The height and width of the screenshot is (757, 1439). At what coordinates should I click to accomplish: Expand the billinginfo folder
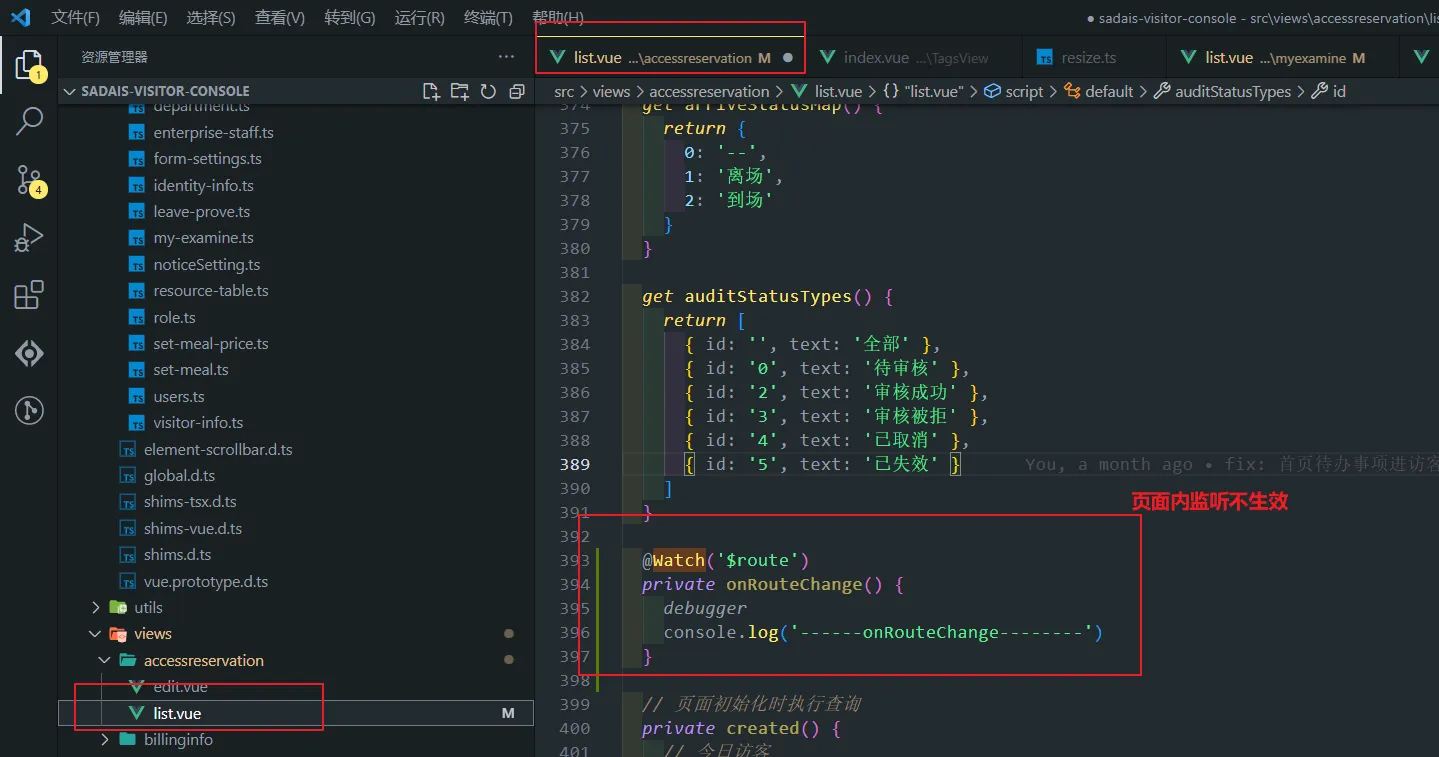pyautogui.click(x=178, y=740)
